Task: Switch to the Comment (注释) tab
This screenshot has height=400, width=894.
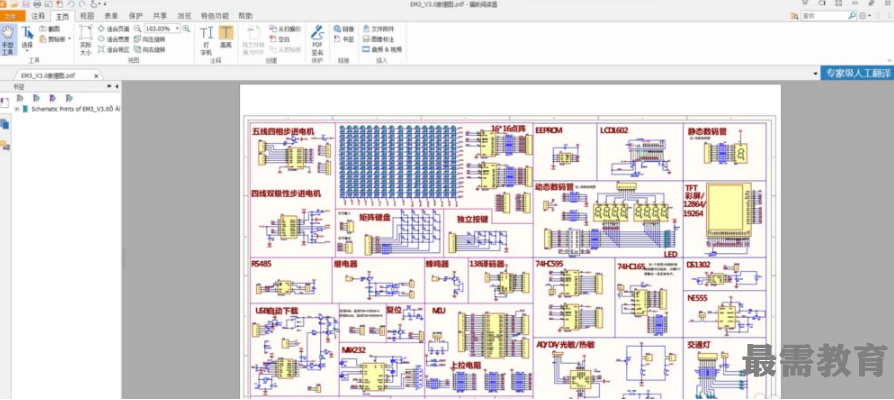Action: [x=38, y=16]
